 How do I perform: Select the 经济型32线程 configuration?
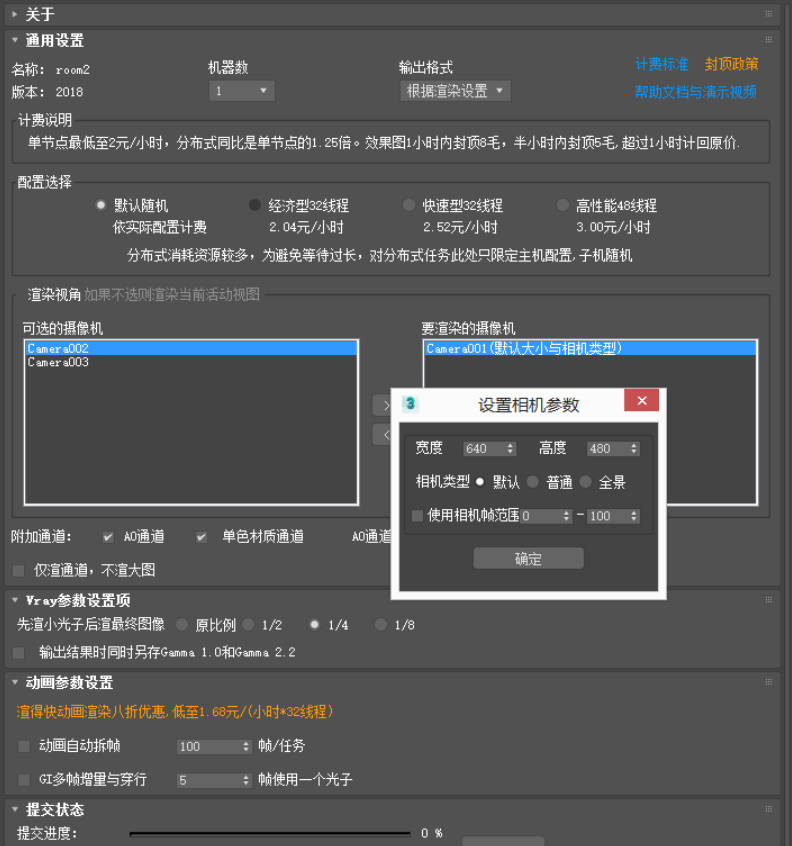[x=255, y=205]
